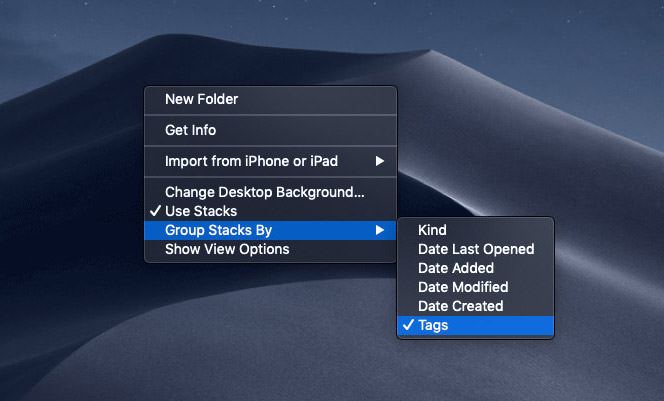
Task: Select the checked Tags grouping option
Action: coord(475,325)
